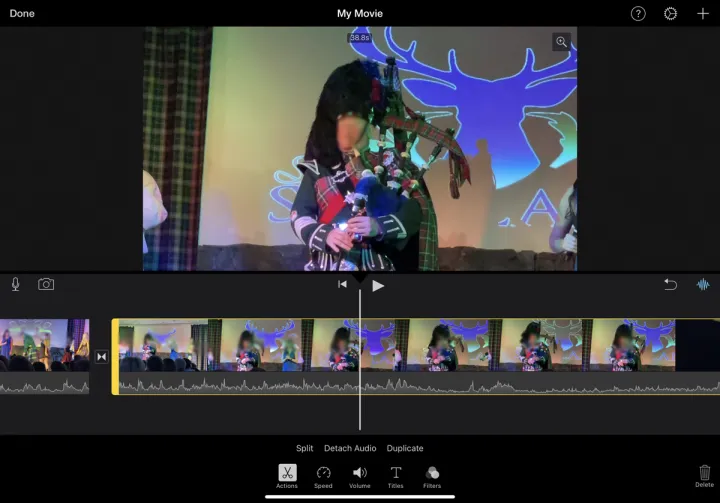Open the camera capture icon
The height and width of the screenshot is (503, 720).
point(46,285)
